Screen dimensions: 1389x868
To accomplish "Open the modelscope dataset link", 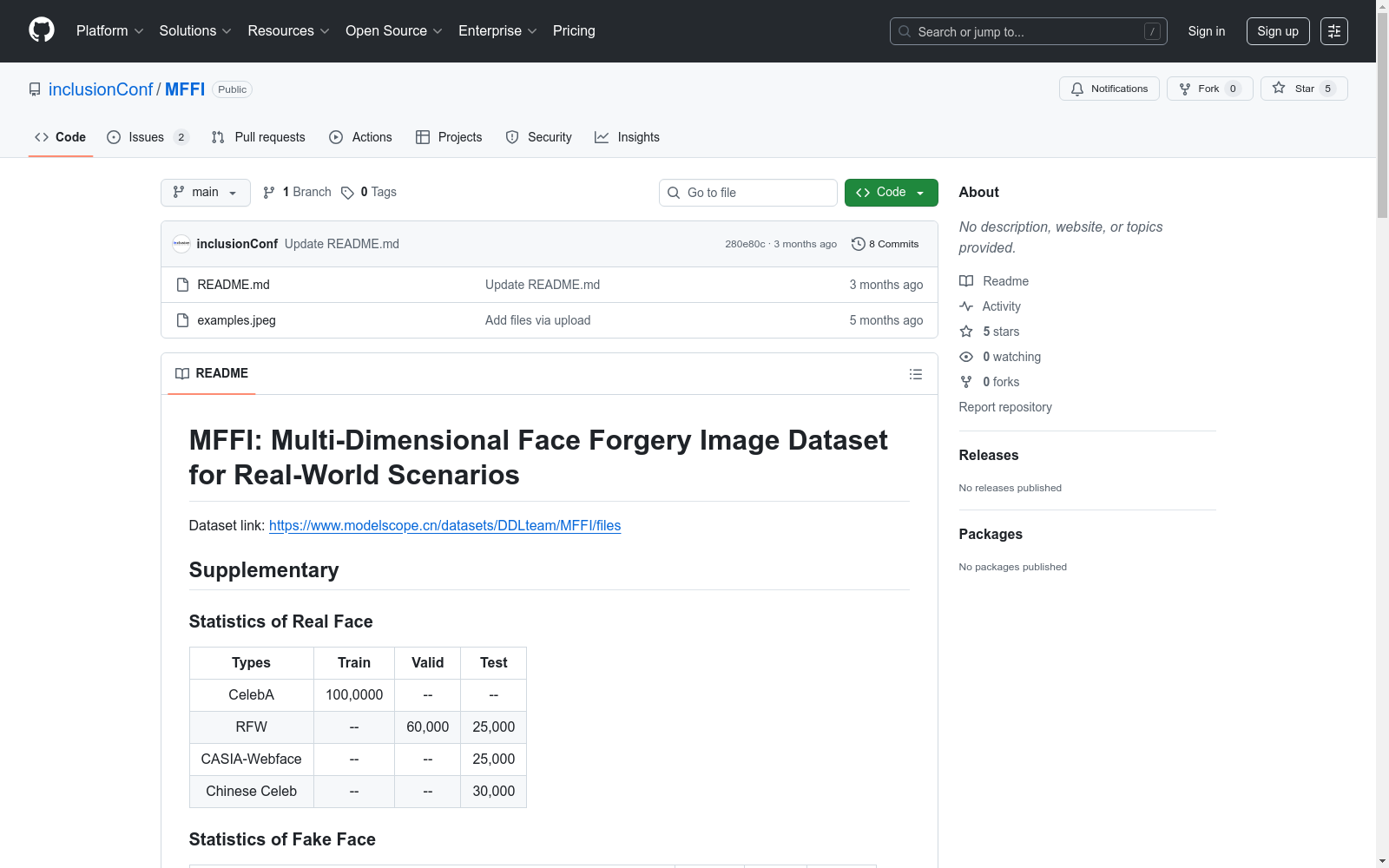I will tap(444, 525).
